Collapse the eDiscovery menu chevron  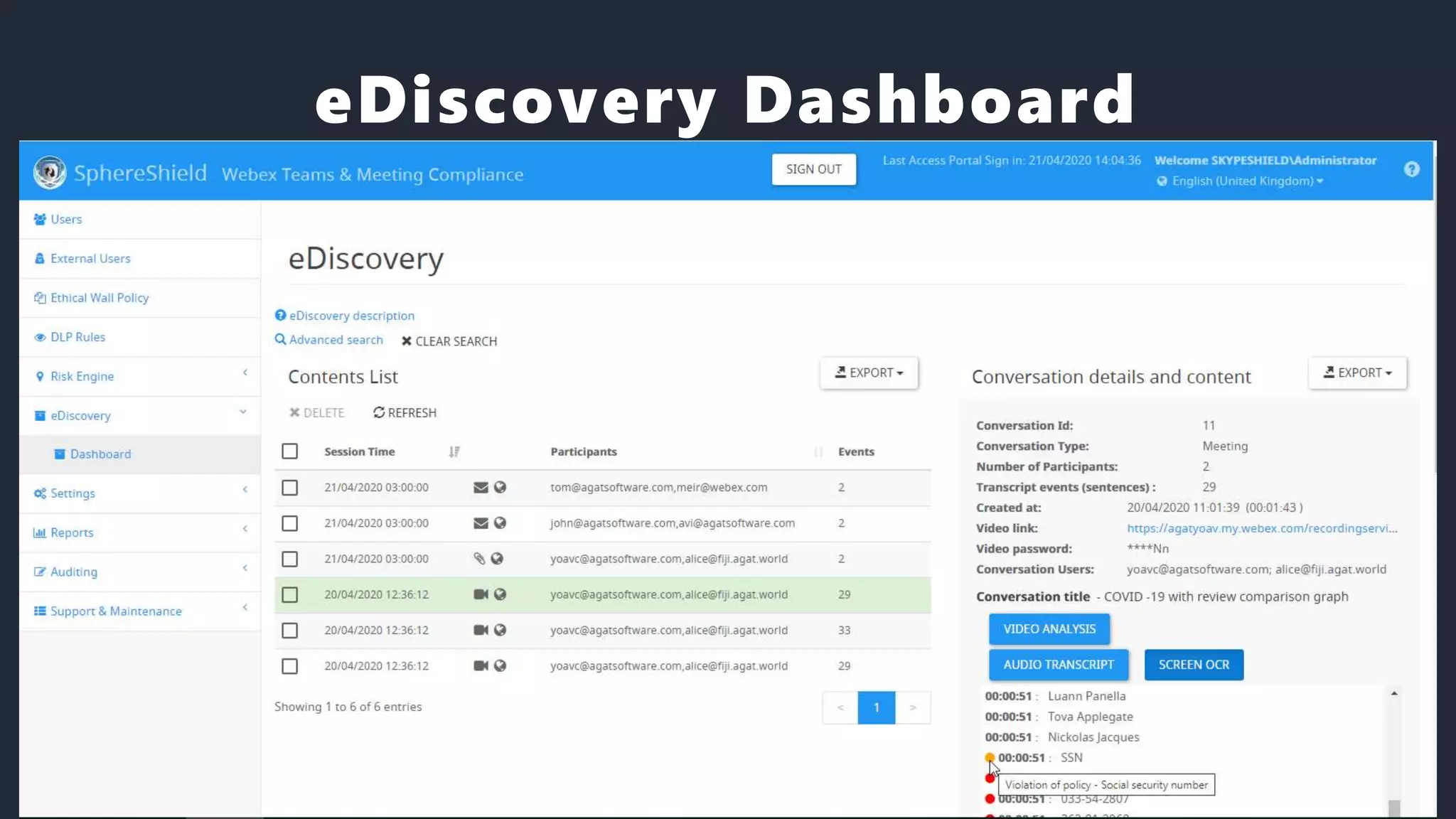coord(243,412)
